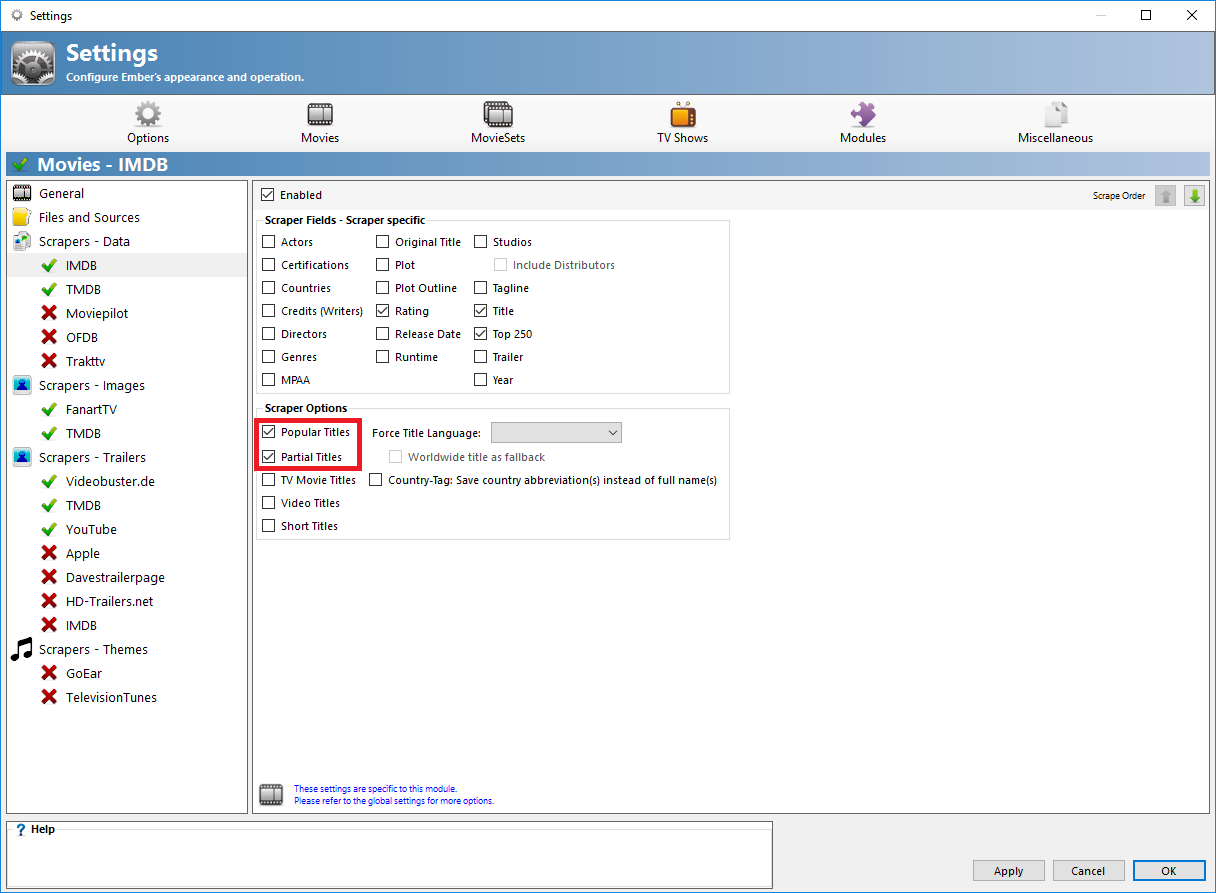This screenshot has width=1216, height=893.
Task: Move scraper order up with gray arrow
Action: tap(1165, 196)
